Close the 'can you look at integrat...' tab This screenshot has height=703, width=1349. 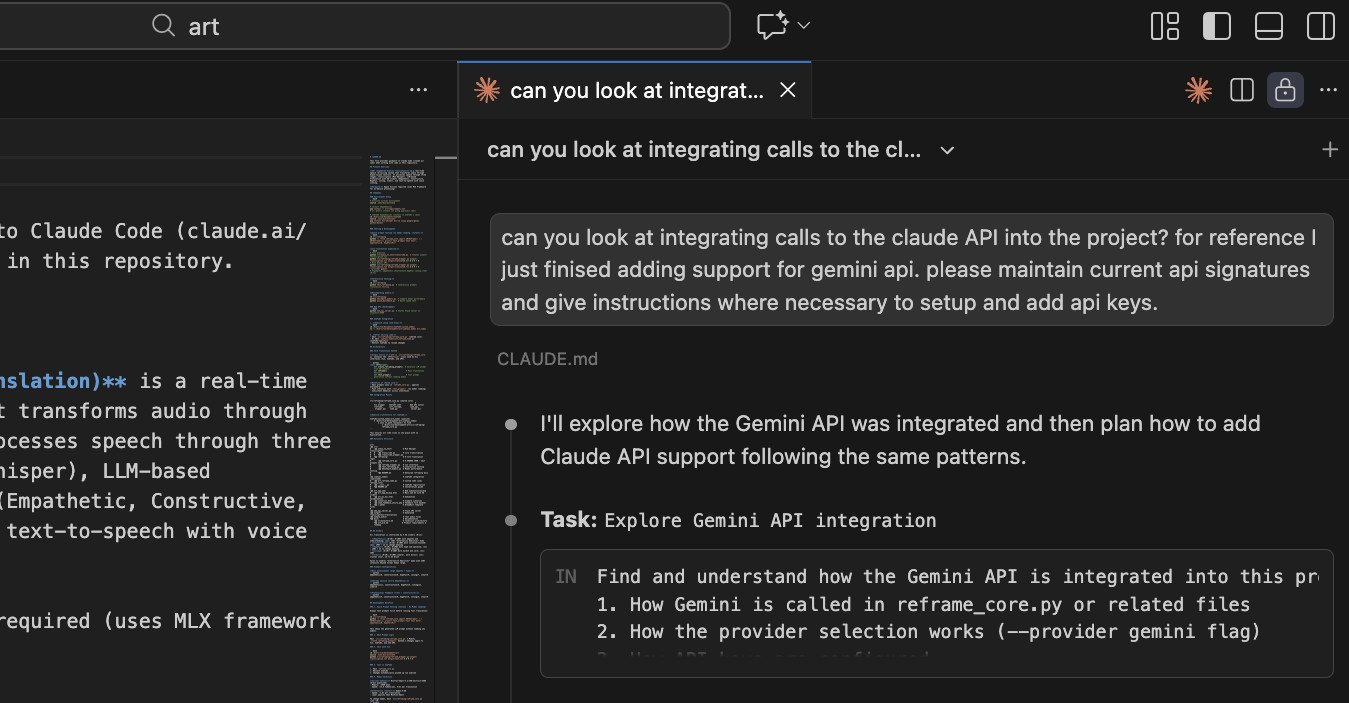pos(787,91)
